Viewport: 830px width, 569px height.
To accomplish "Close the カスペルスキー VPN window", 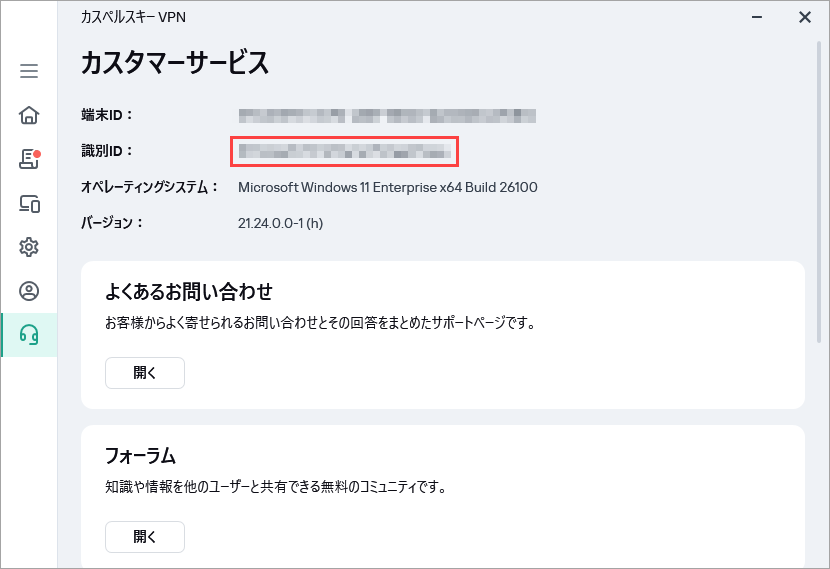I will click(x=805, y=17).
